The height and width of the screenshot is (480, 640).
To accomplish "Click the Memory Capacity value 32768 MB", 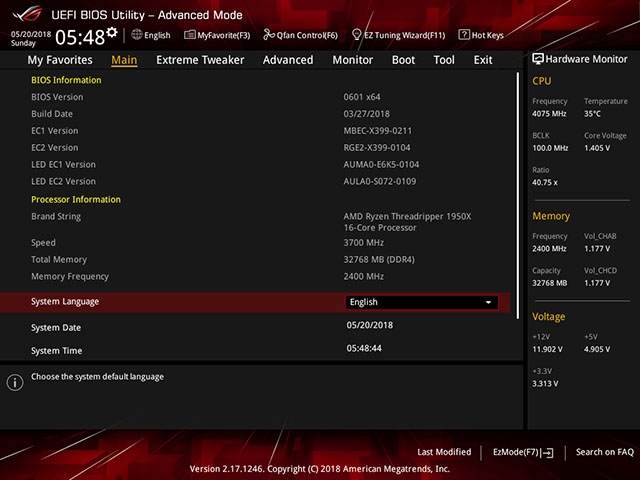I will [x=549, y=283].
